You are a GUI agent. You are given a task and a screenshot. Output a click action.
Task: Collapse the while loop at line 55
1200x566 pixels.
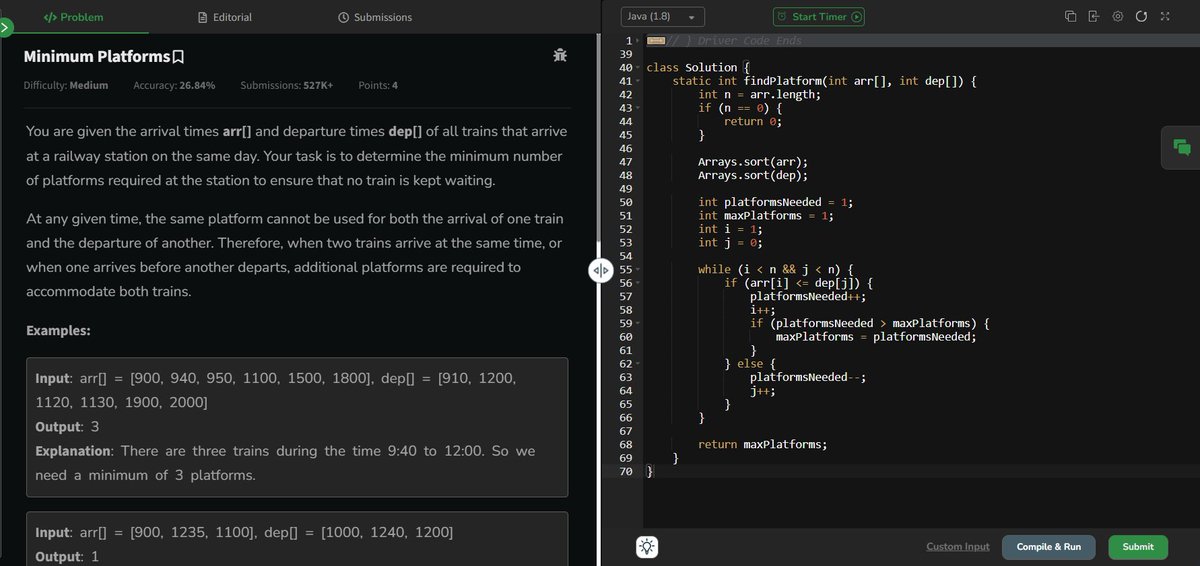637,270
